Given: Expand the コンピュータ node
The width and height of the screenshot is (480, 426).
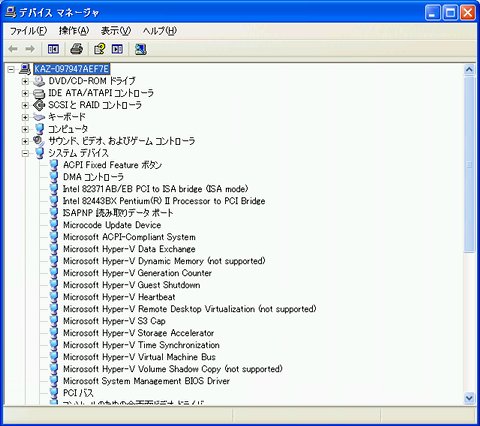Looking at the screenshot, I should [25, 129].
